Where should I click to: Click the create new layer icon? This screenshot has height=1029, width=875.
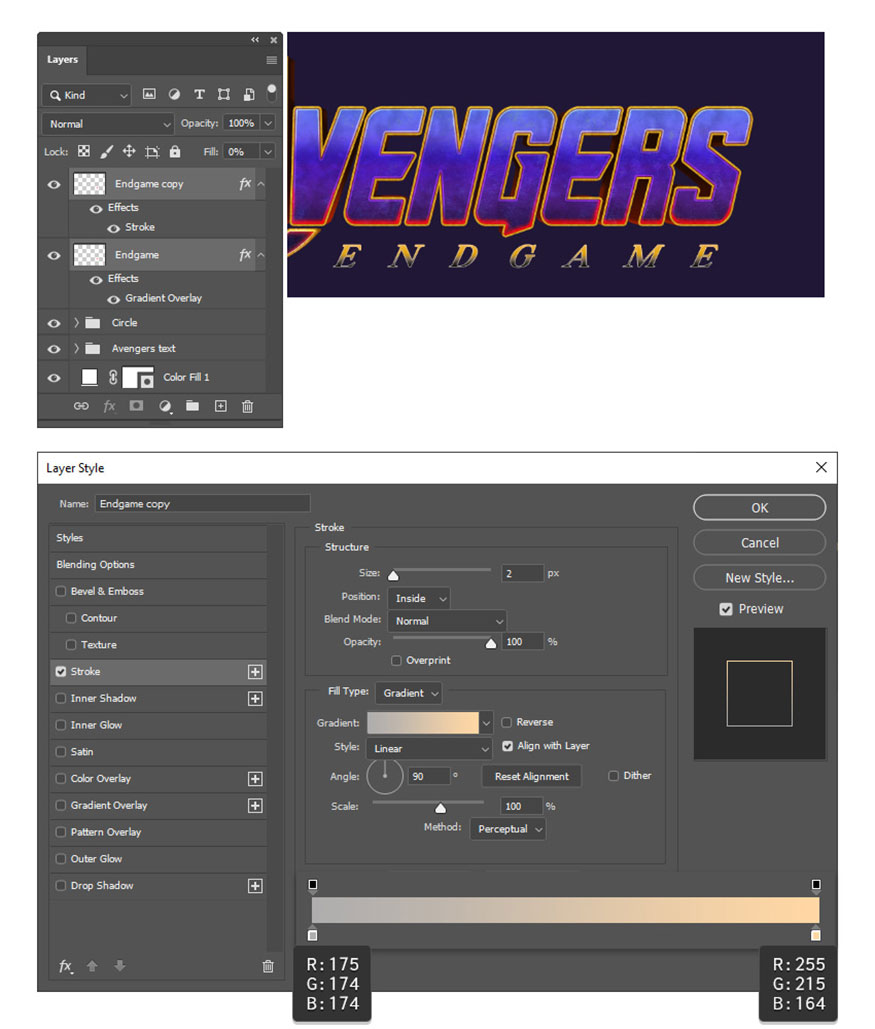coord(220,406)
